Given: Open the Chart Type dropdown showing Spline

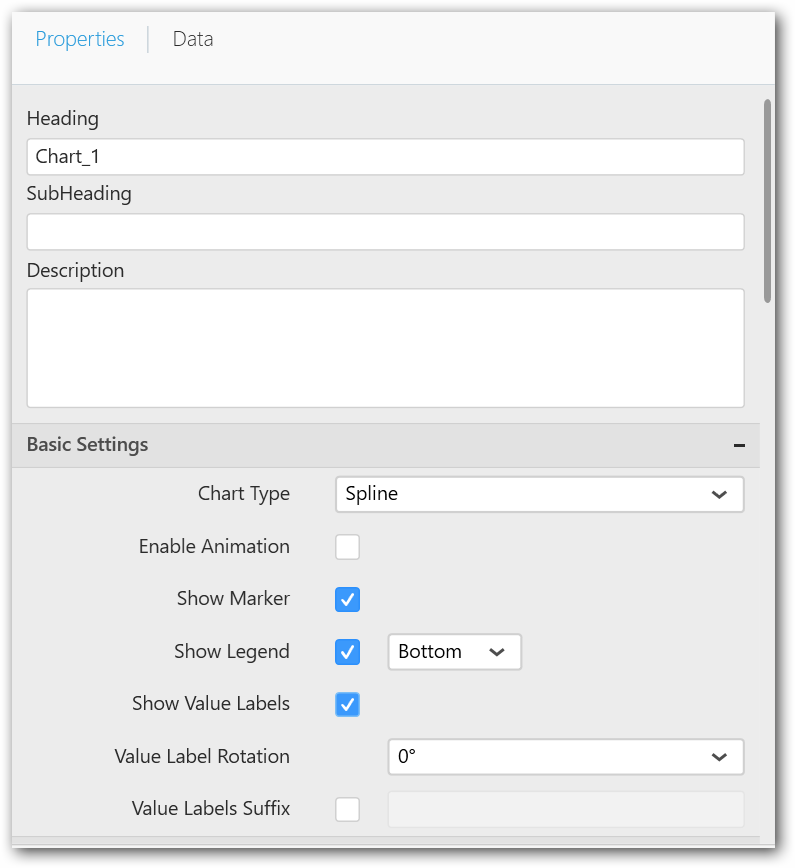Looking at the screenshot, I should point(520,494).
